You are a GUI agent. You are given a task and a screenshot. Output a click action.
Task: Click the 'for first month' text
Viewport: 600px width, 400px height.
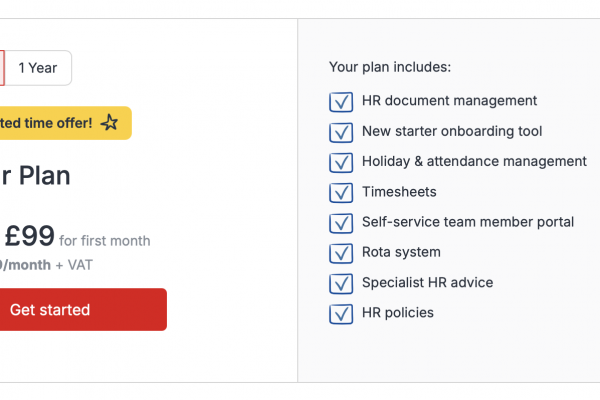105,241
